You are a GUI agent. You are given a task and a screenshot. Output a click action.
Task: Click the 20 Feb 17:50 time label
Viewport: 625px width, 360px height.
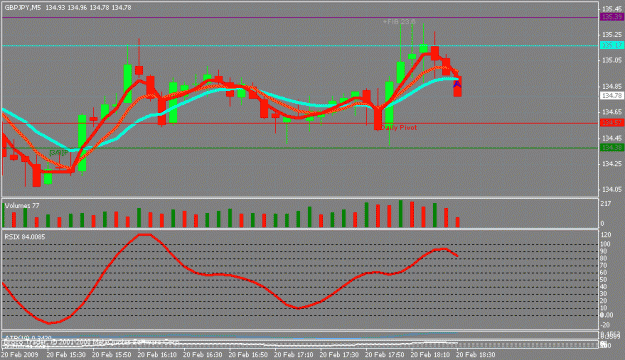pos(384,354)
